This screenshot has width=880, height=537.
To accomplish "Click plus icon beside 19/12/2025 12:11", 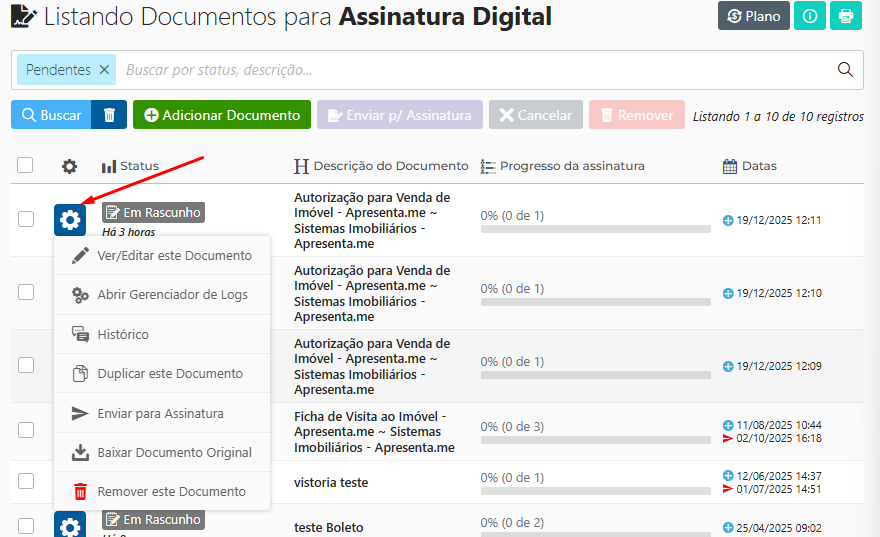I will coord(728,221).
